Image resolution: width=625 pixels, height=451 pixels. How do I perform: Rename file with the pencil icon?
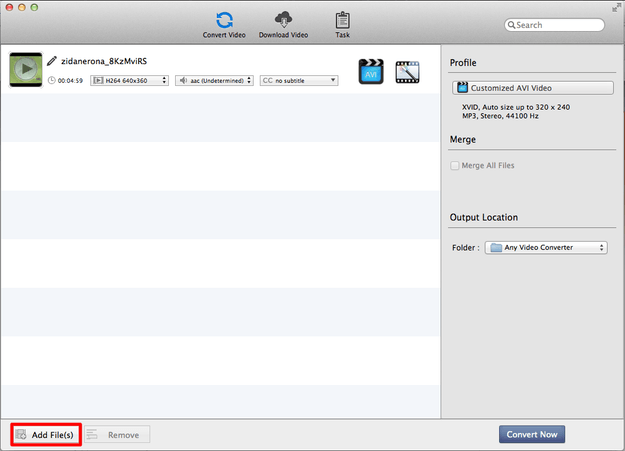pyautogui.click(x=52, y=61)
